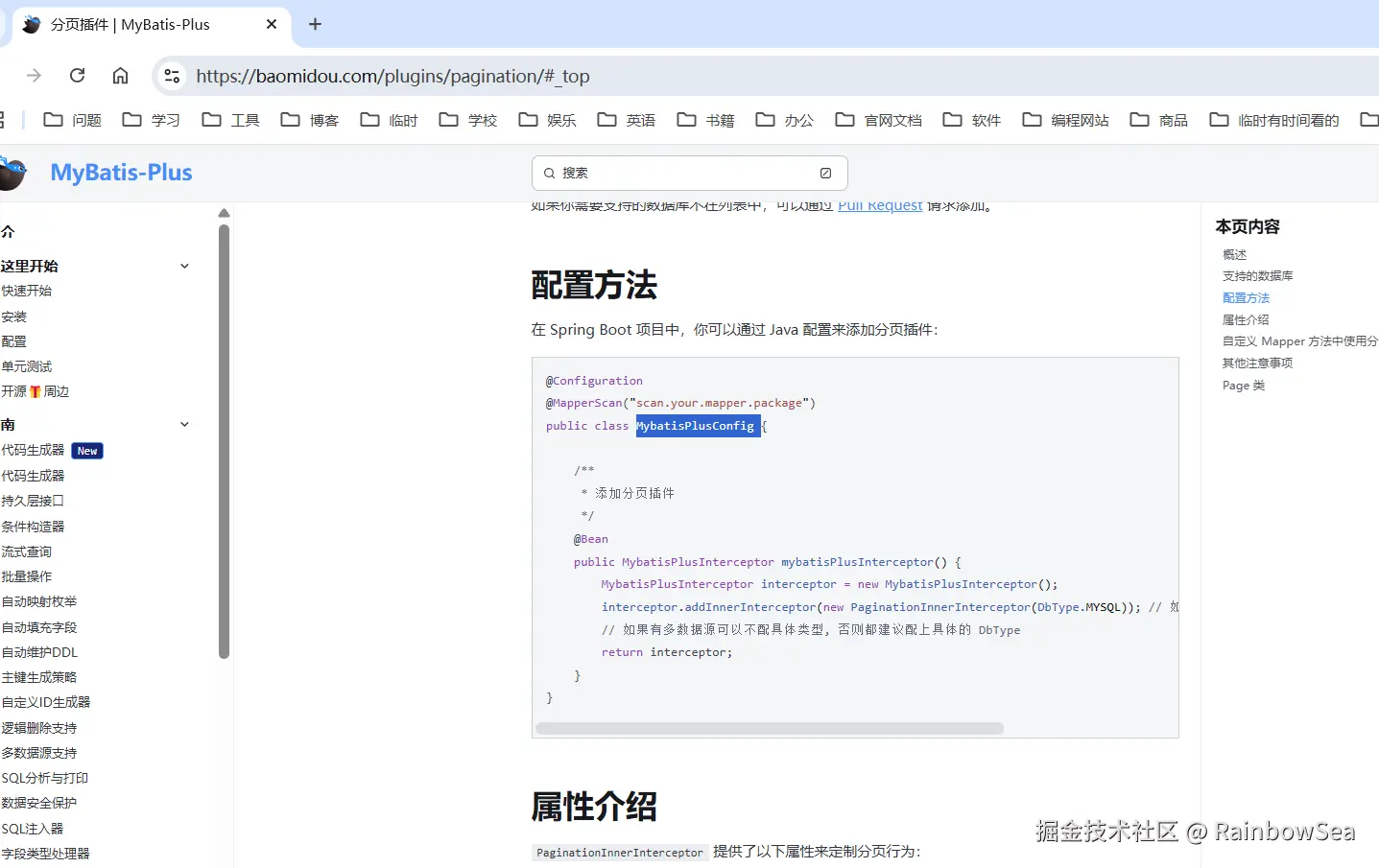The width and height of the screenshot is (1379, 868).
Task: Open 自动映射枚举 in sidebar
Action: [39, 601]
